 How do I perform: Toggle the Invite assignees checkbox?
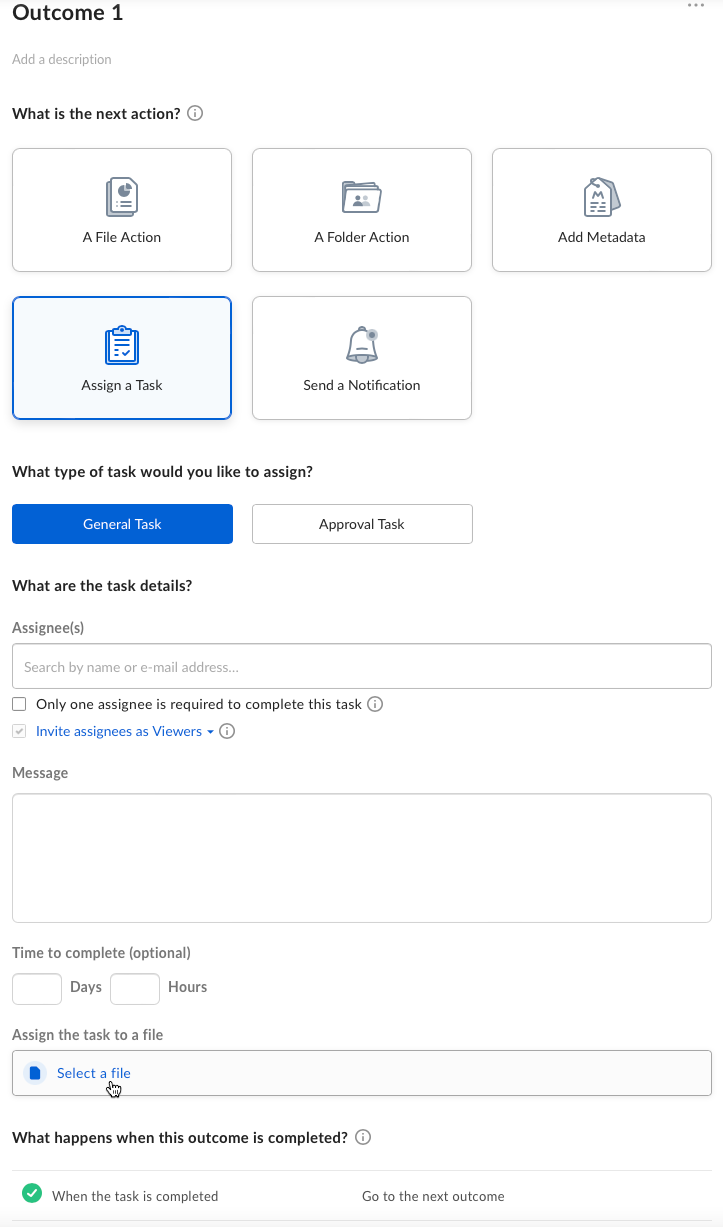click(19, 731)
